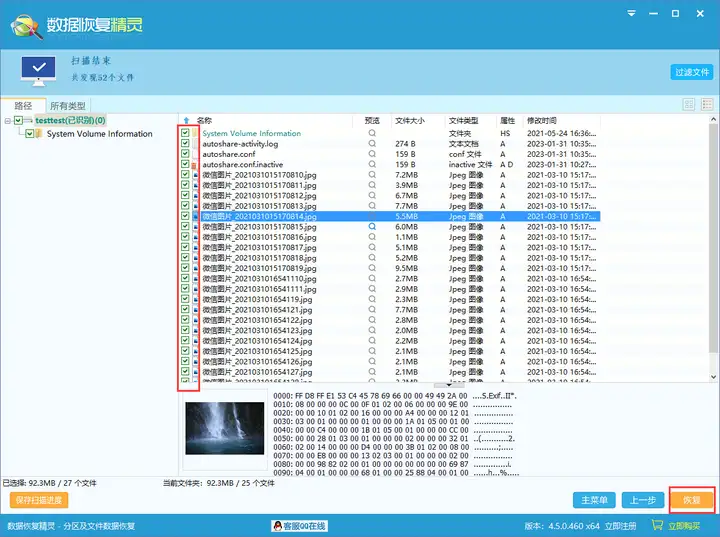Toggle checkbox for 微信图片_20210310154121.jpg
Image resolution: width=720 pixels, height=537 pixels.
pyautogui.click(x=185, y=309)
